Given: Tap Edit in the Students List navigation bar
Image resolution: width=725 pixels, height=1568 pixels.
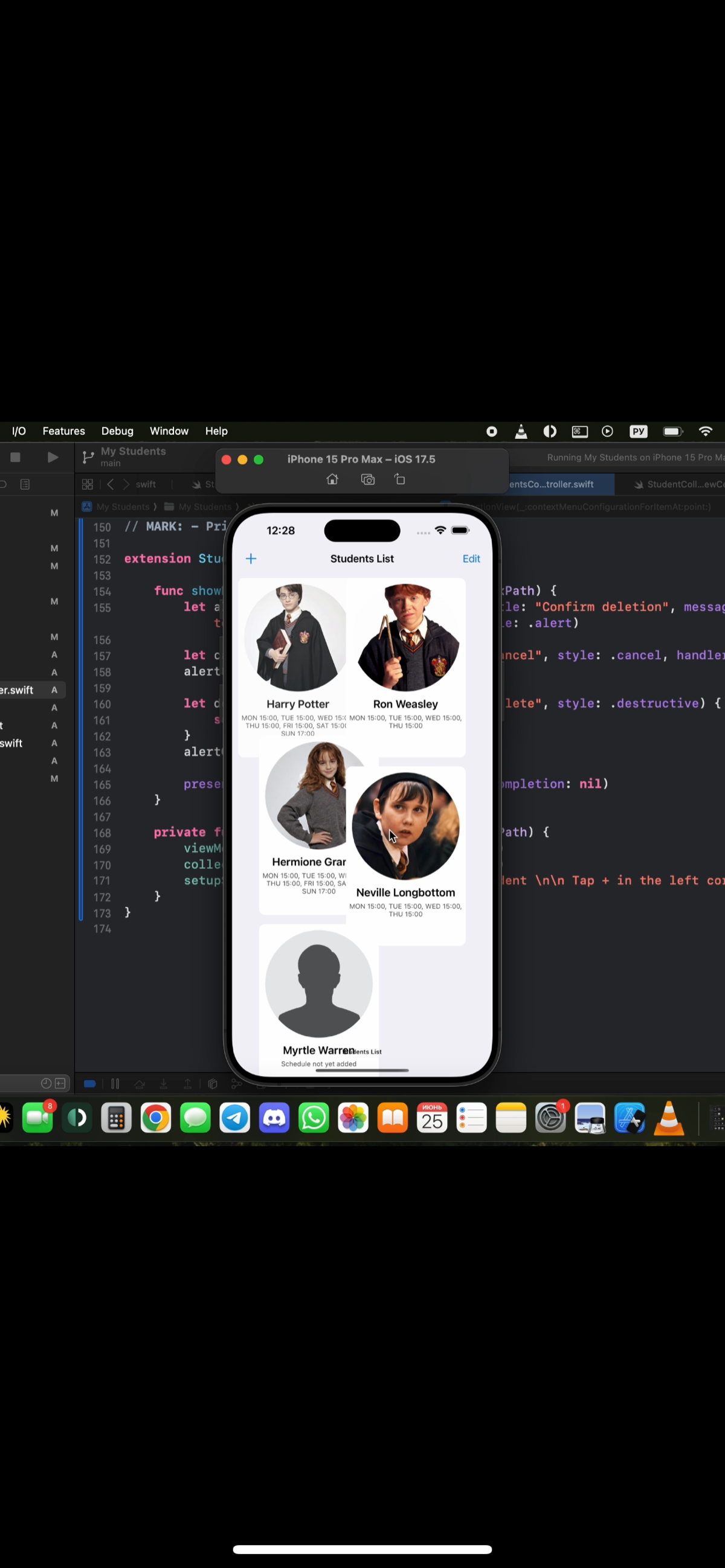Looking at the screenshot, I should tap(471, 558).
